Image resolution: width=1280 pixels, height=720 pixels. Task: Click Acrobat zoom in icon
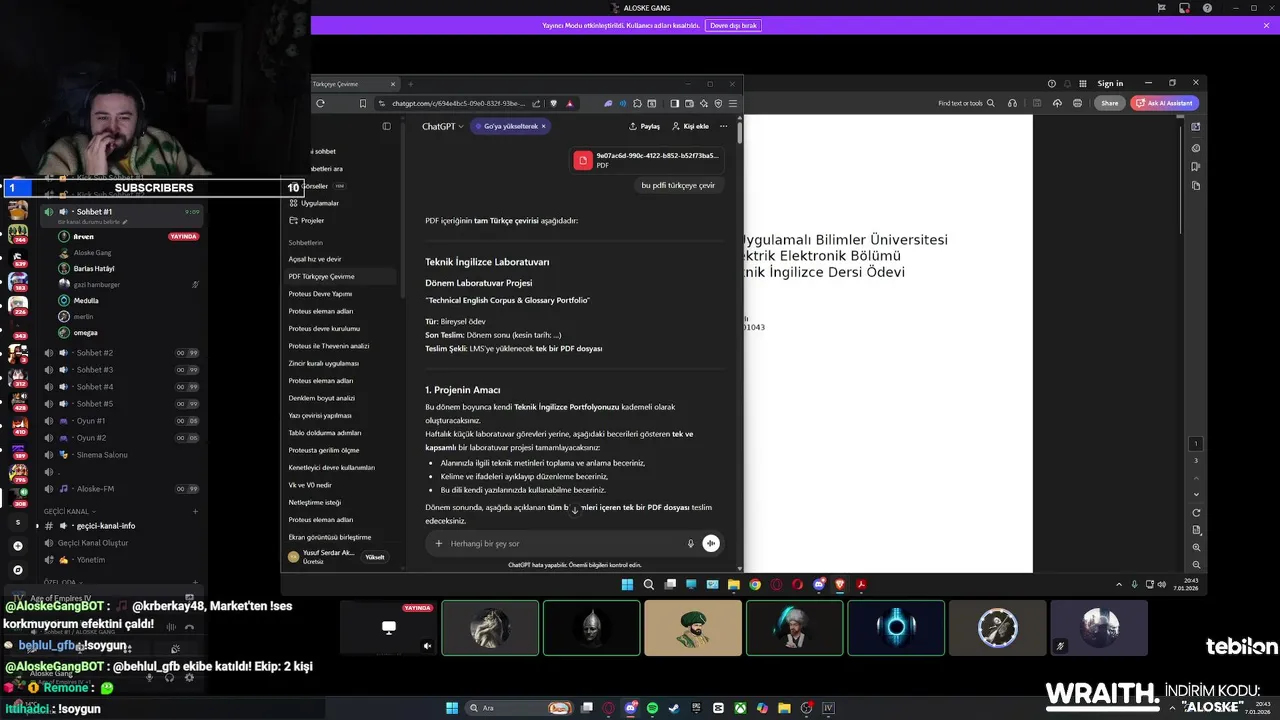tap(1196, 548)
